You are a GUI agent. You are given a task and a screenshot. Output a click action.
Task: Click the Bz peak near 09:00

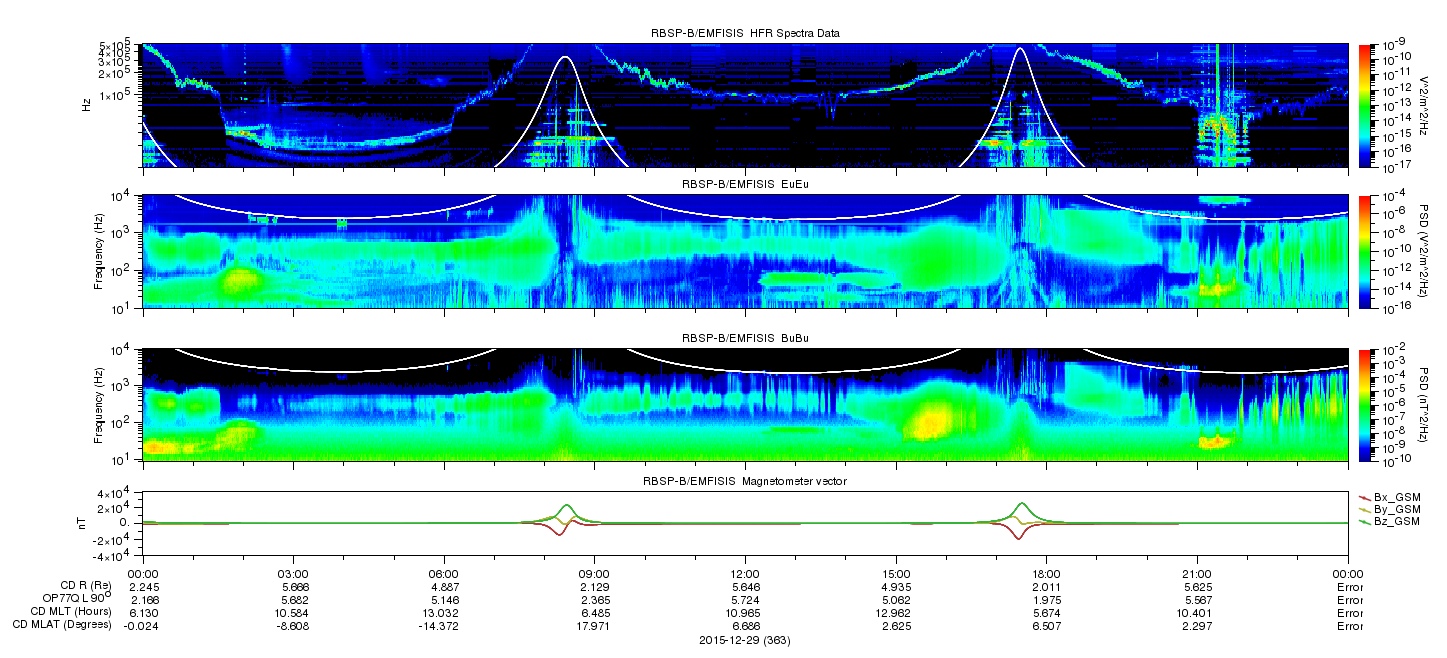(x=567, y=505)
